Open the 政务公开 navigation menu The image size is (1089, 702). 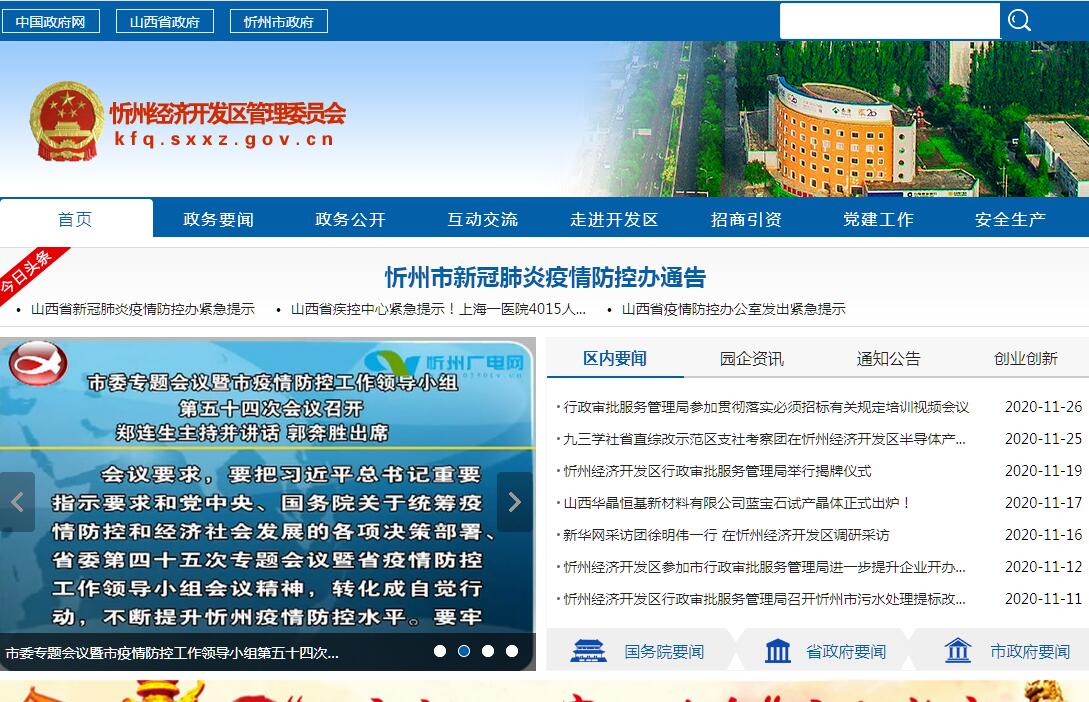(350, 219)
